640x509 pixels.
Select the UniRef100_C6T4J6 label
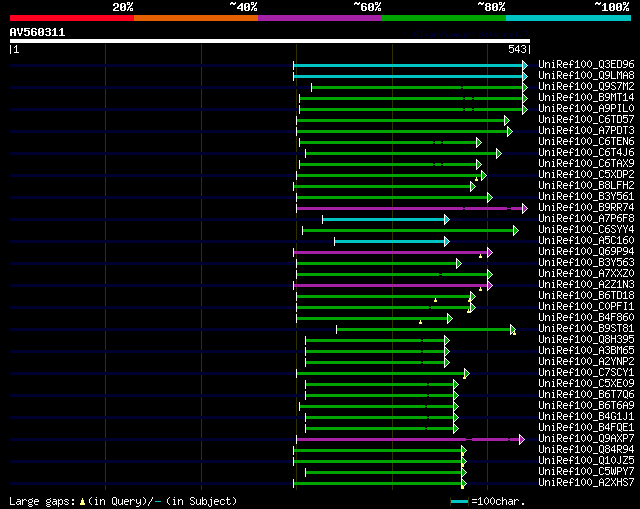586,153
